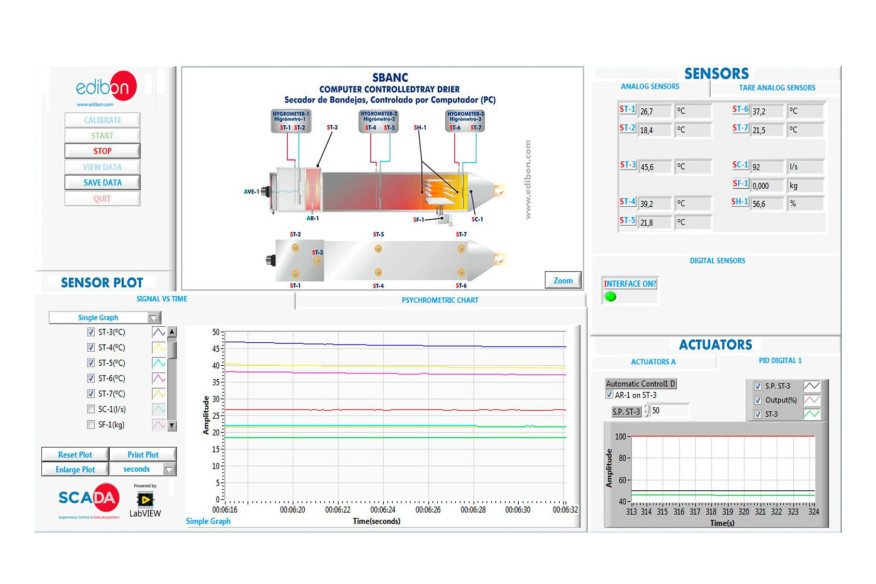Click the SC-1 plot line icon in legend
This screenshot has width=876, height=584.
pos(159,410)
